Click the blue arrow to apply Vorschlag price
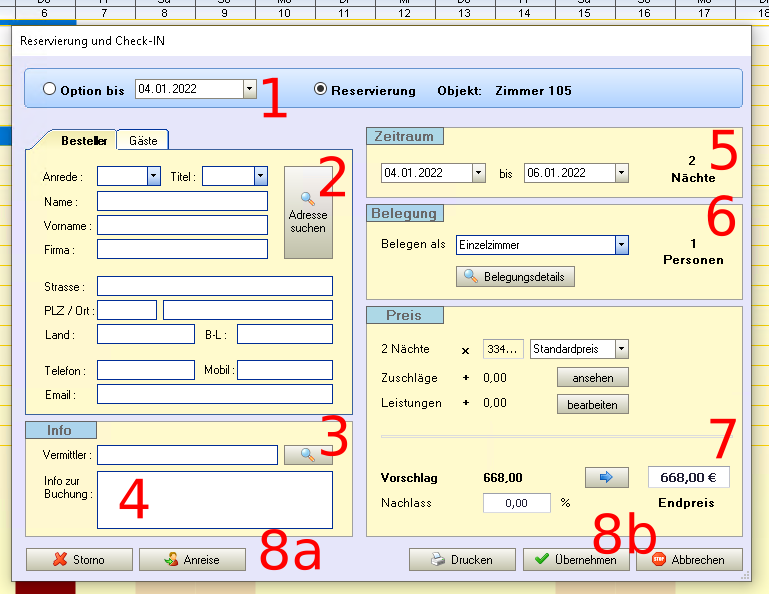This screenshot has height=594, width=769. point(605,478)
